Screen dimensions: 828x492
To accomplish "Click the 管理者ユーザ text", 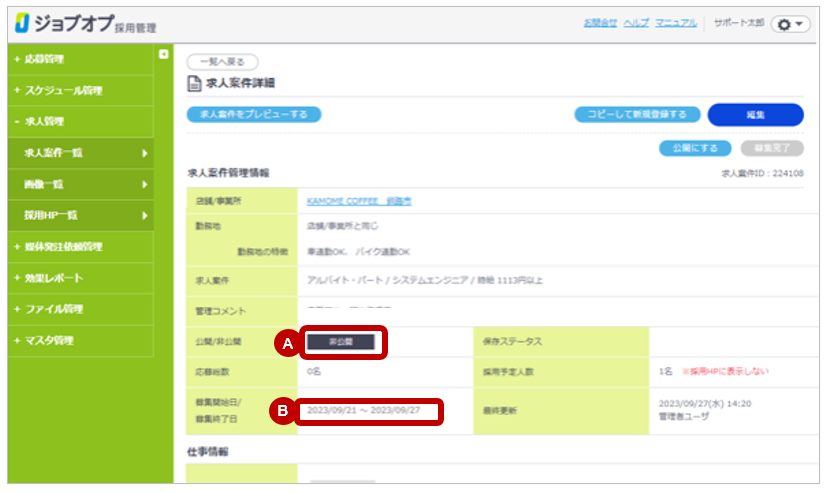I will pyautogui.click(x=683, y=417).
